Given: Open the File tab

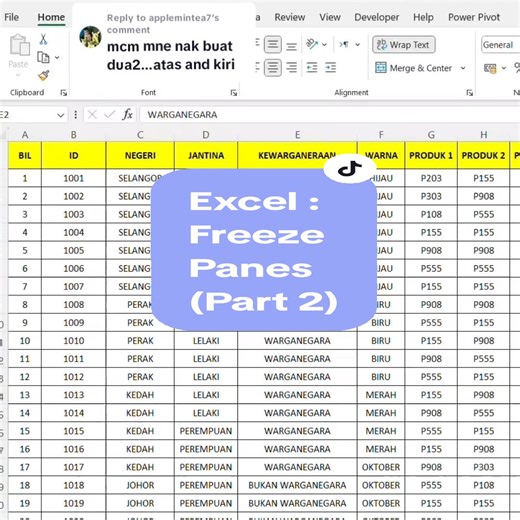Looking at the screenshot, I should click(11, 17).
